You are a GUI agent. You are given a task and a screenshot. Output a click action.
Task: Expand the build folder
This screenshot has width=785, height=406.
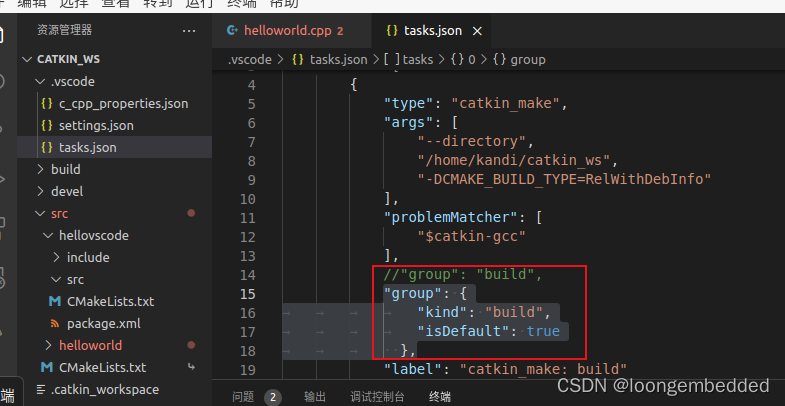[x=114, y=170]
